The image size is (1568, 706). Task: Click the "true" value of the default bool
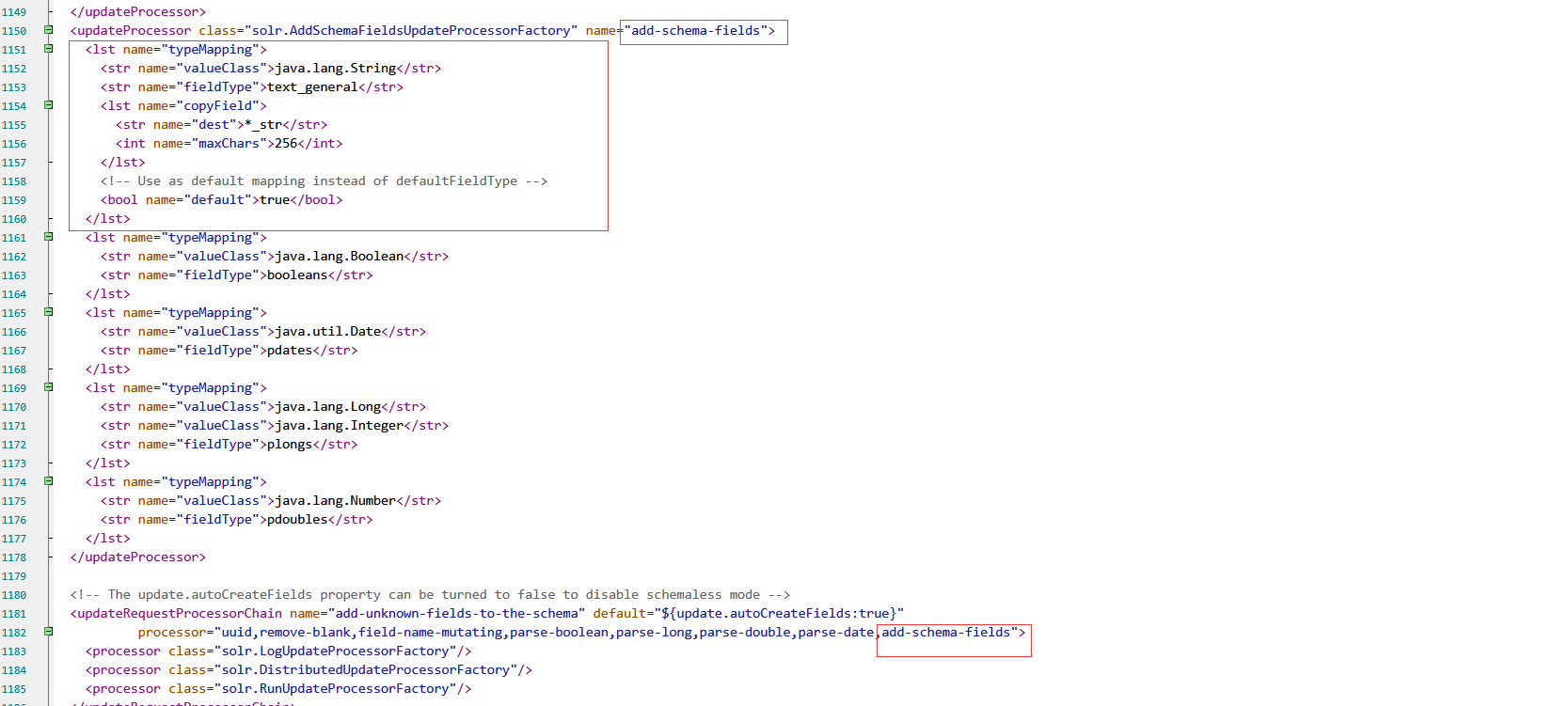[x=275, y=200]
